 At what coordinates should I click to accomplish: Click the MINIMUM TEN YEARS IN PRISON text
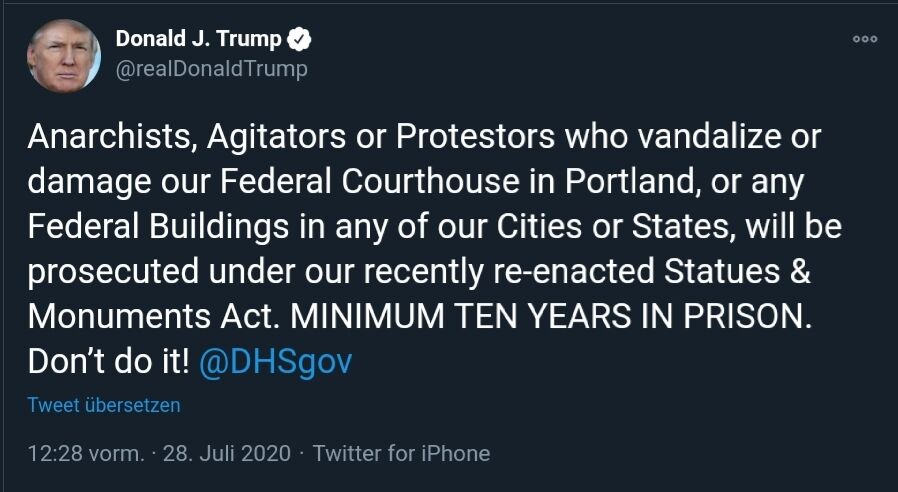click(x=548, y=316)
